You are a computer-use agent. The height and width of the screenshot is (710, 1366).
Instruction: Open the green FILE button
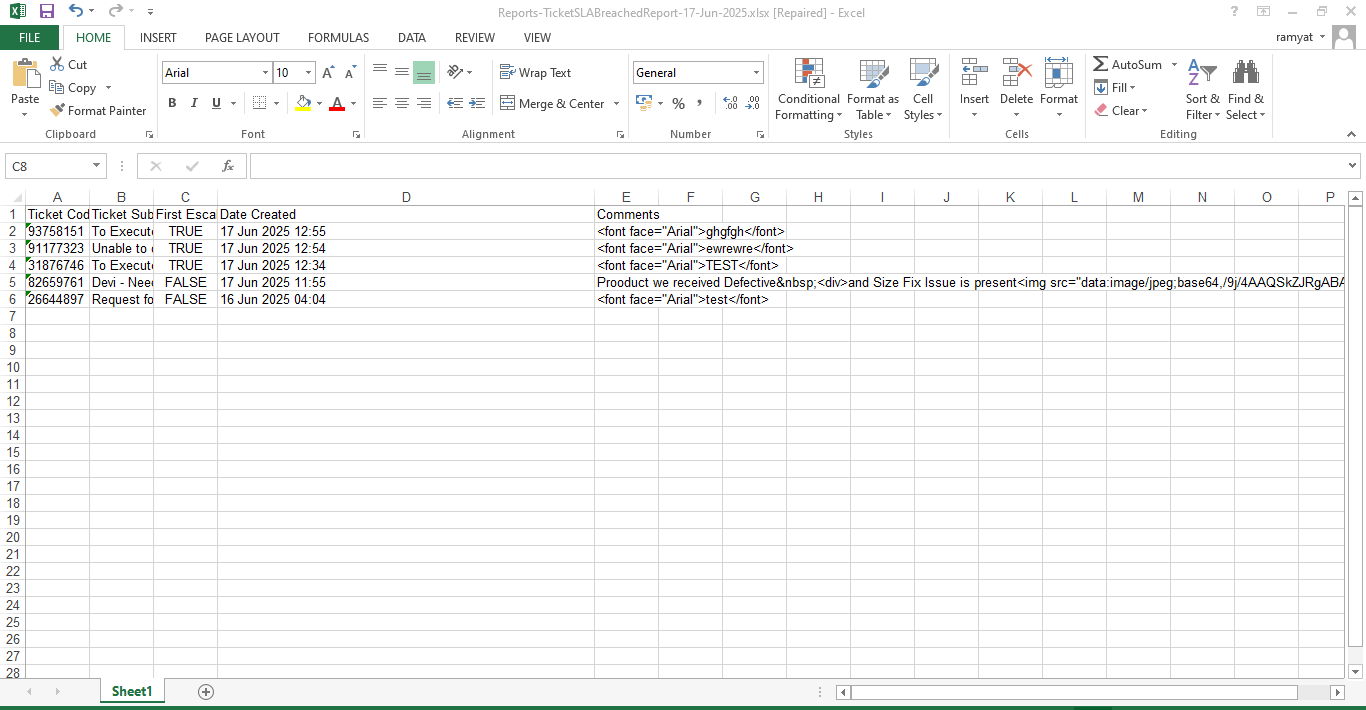(x=30, y=38)
